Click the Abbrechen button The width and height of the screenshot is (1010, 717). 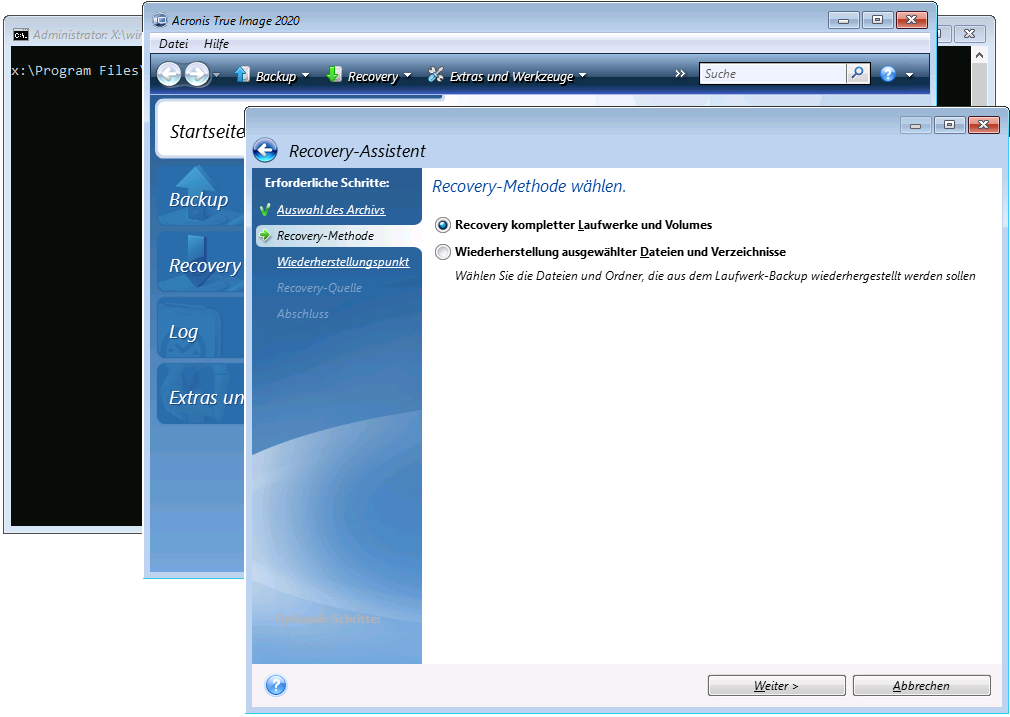[x=921, y=685]
